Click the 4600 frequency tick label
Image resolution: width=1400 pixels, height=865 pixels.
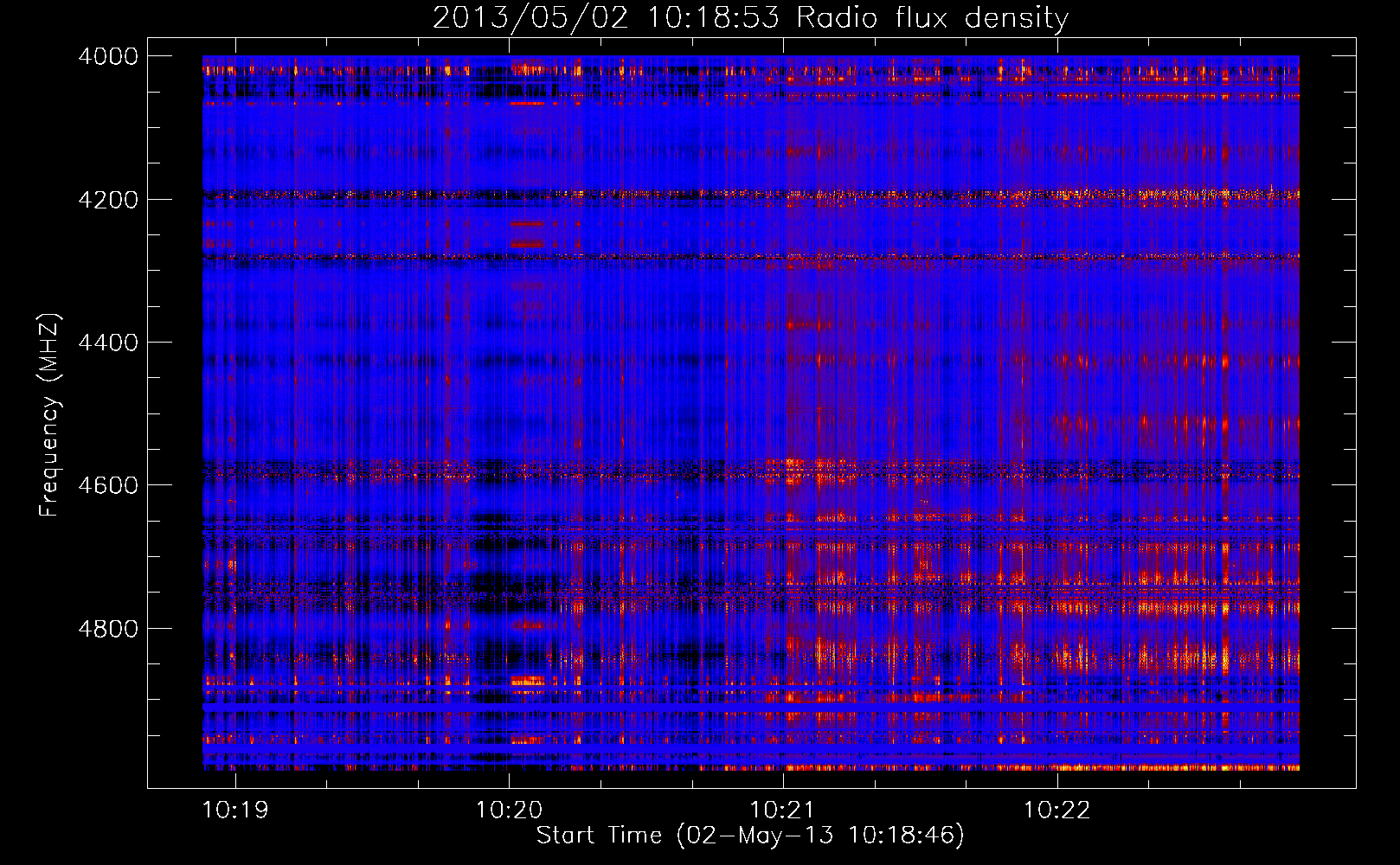point(108,485)
